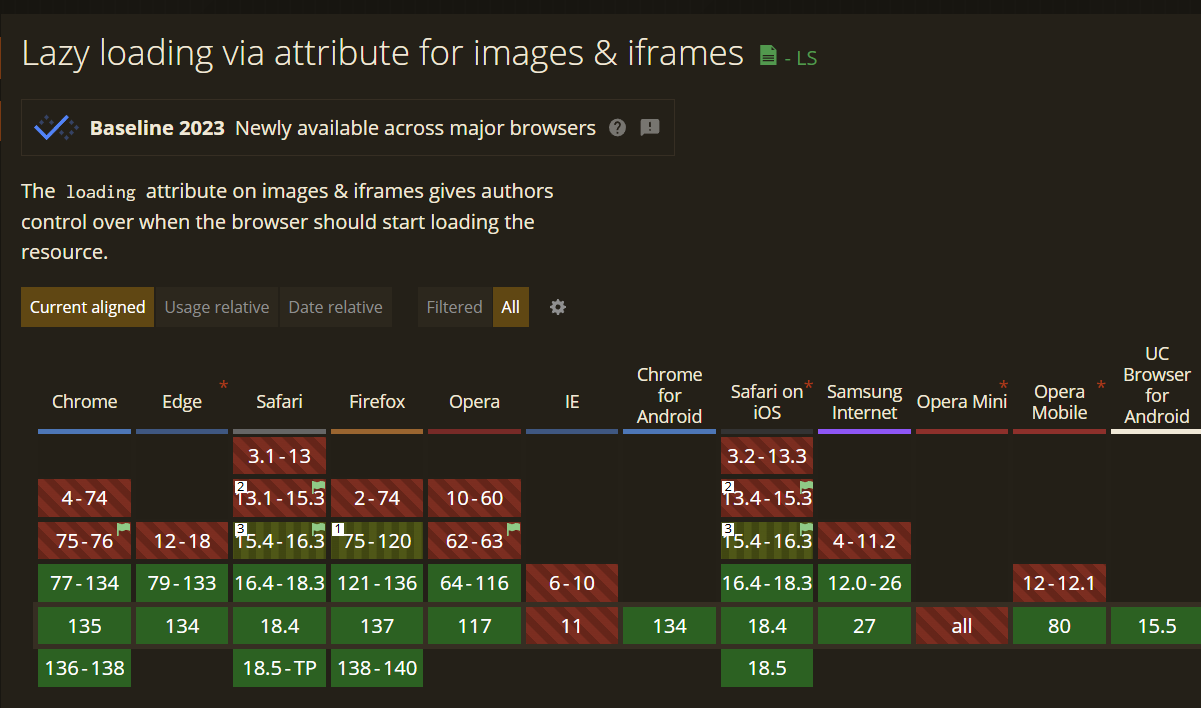Click the feedback bubble icon in Baseline banner
1201x708 pixels.
point(650,128)
